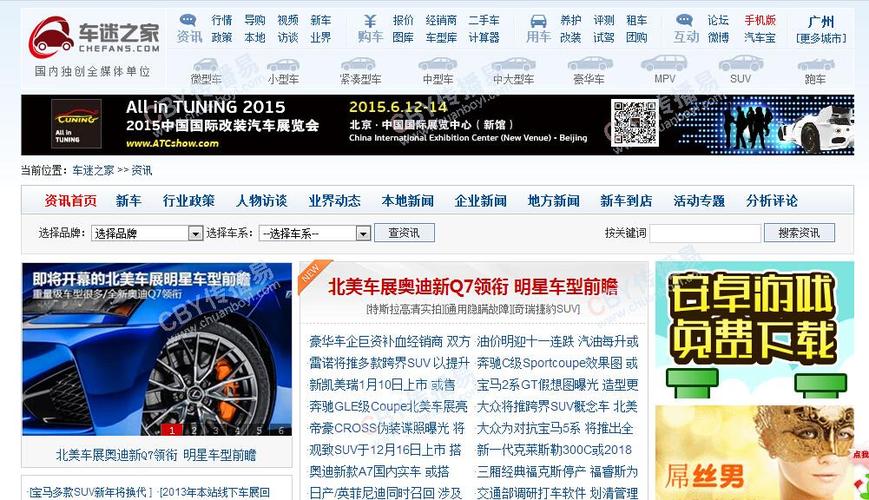Switch to the 行业政策 tab

188,201
